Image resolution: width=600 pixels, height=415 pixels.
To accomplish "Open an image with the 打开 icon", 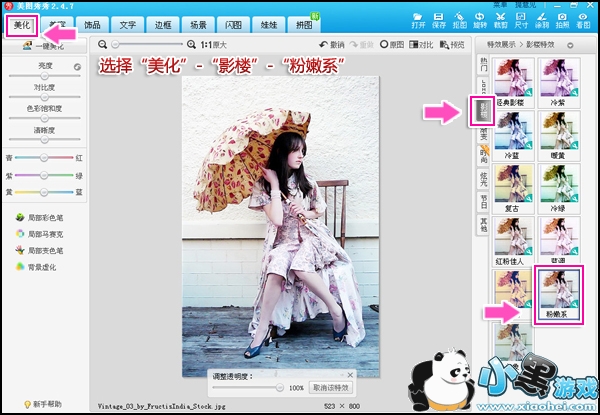I will click(418, 21).
